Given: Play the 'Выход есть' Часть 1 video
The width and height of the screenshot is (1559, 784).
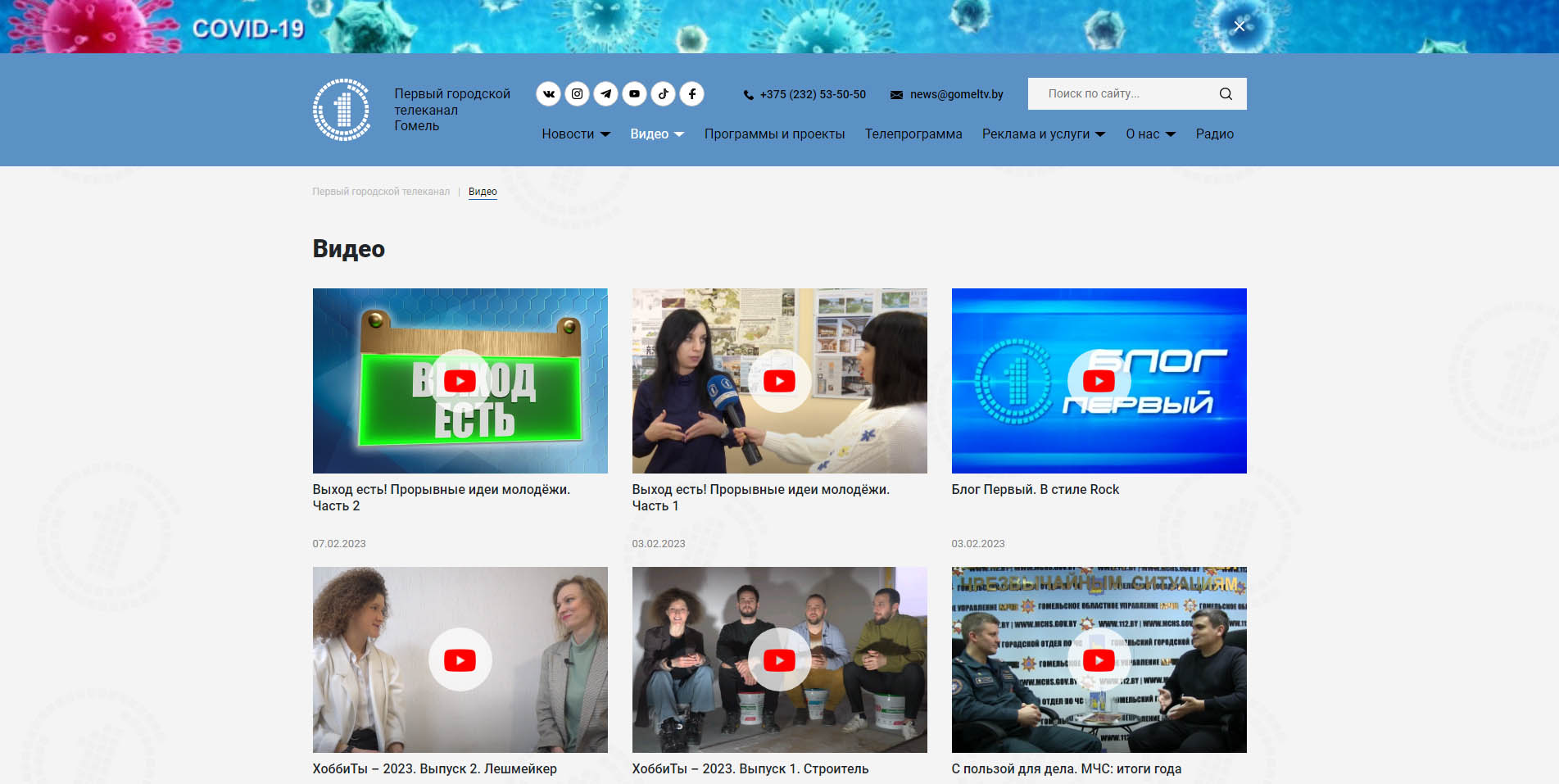Looking at the screenshot, I should pos(780,381).
